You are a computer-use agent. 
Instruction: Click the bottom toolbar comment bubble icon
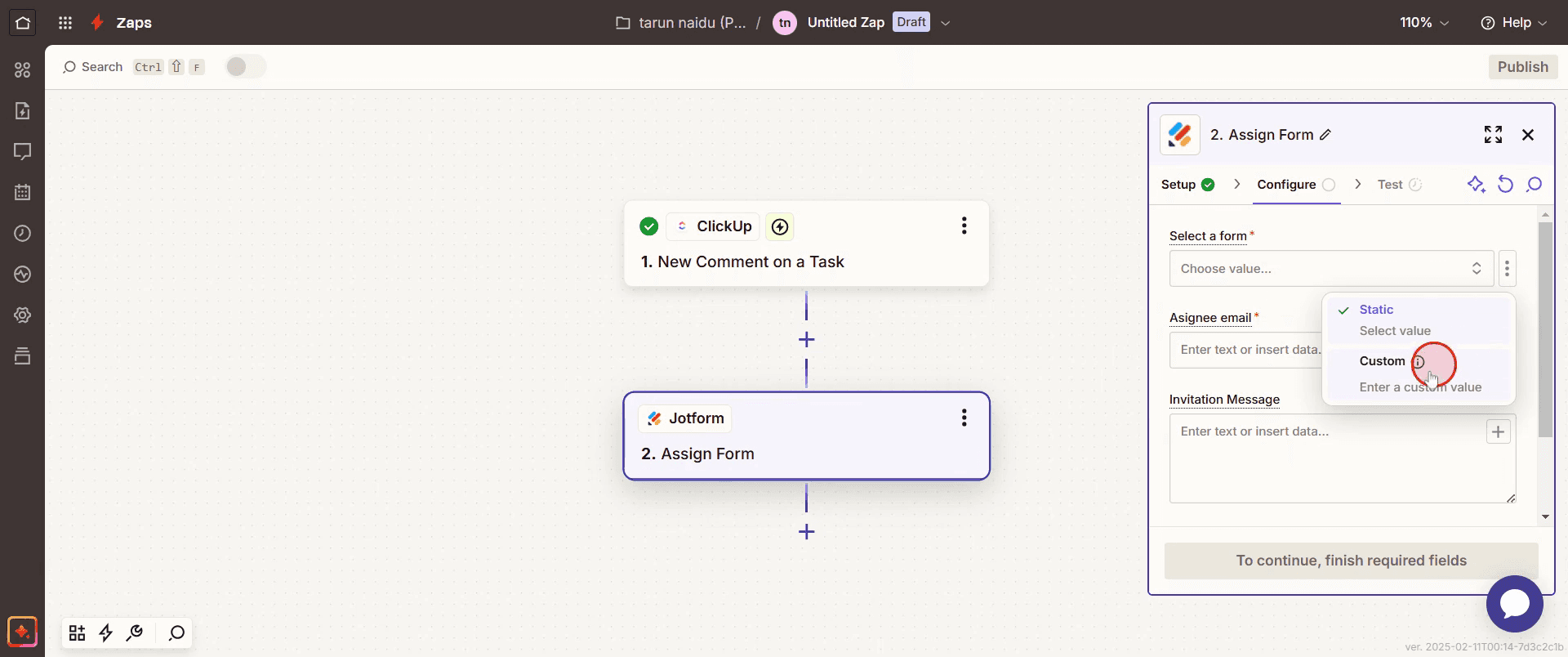tap(176, 633)
